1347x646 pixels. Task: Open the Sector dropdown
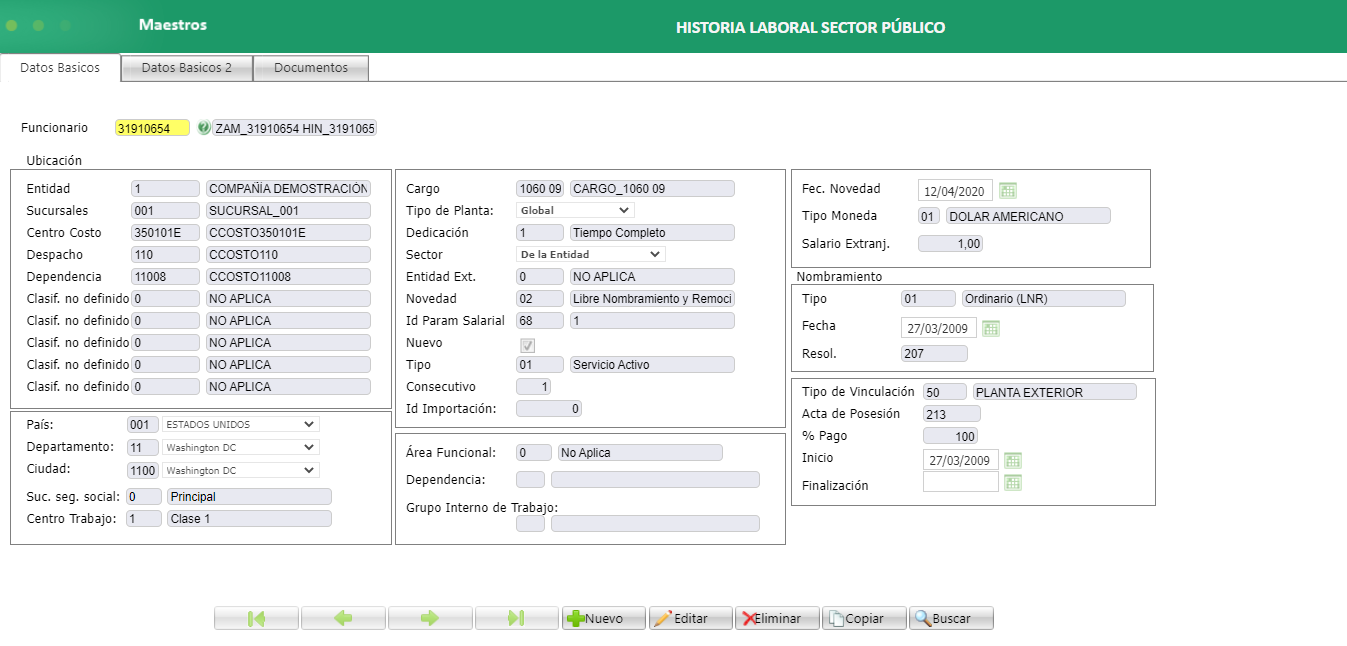click(x=590, y=254)
